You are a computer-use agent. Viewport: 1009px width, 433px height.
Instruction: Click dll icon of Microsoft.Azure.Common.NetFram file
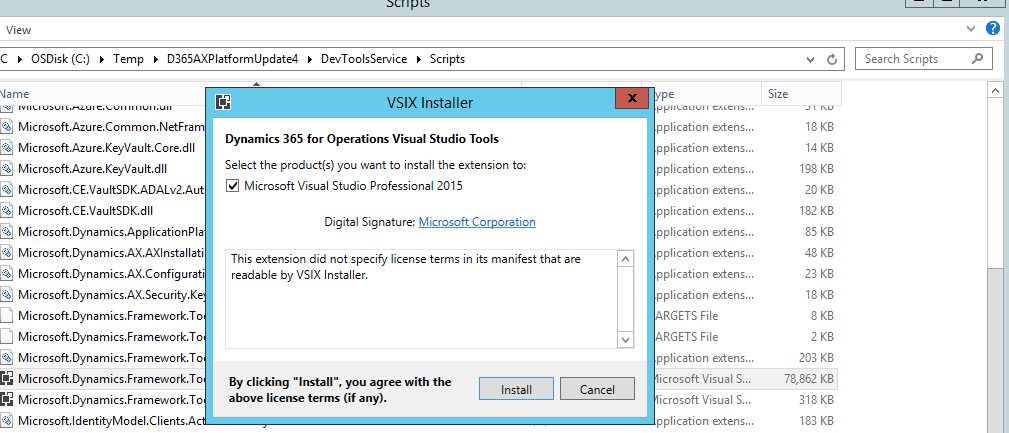tap(6, 127)
